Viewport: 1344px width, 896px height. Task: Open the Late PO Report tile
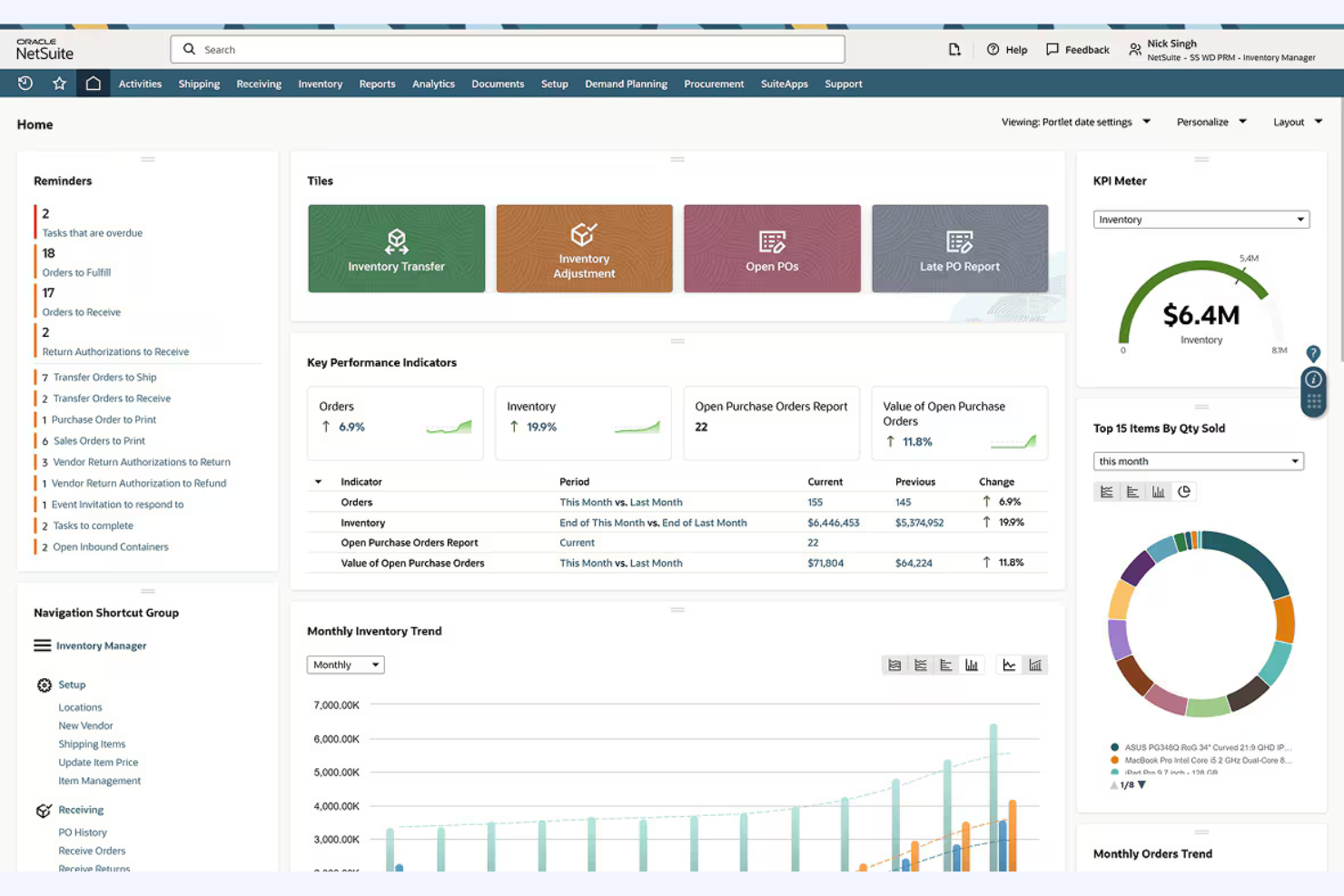click(x=959, y=248)
